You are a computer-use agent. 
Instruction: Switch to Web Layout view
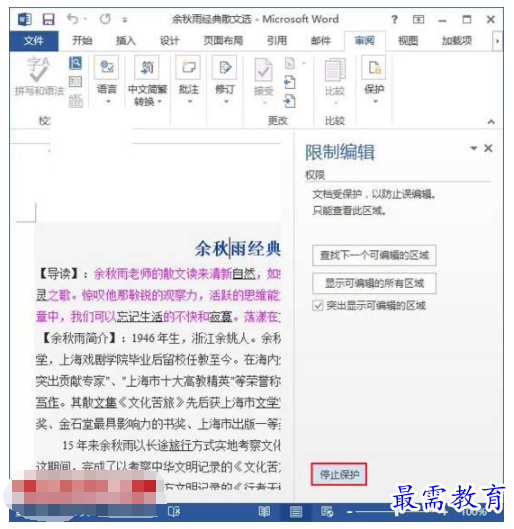pyautogui.click(x=327, y=511)
